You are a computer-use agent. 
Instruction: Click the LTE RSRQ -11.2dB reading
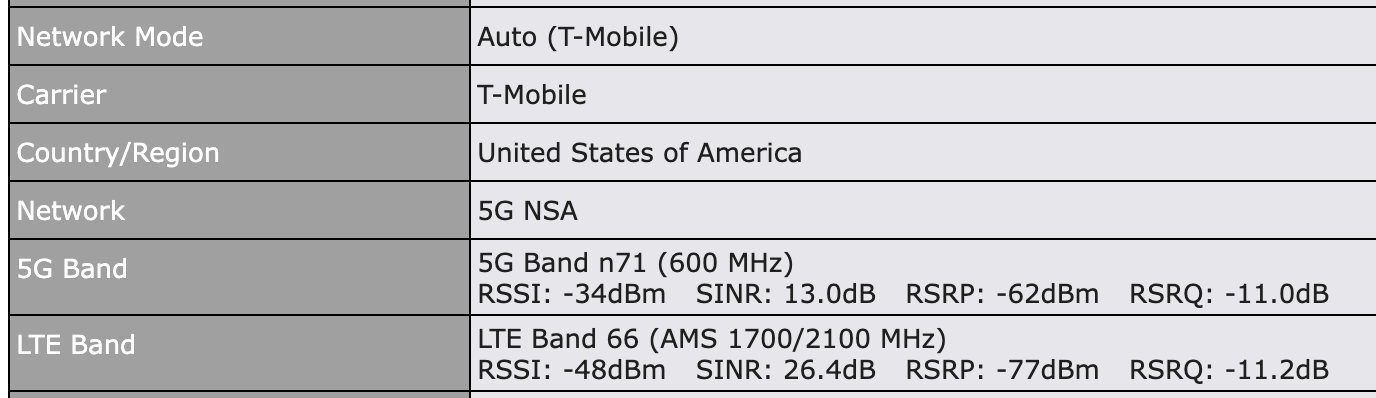pos(1229,370)
